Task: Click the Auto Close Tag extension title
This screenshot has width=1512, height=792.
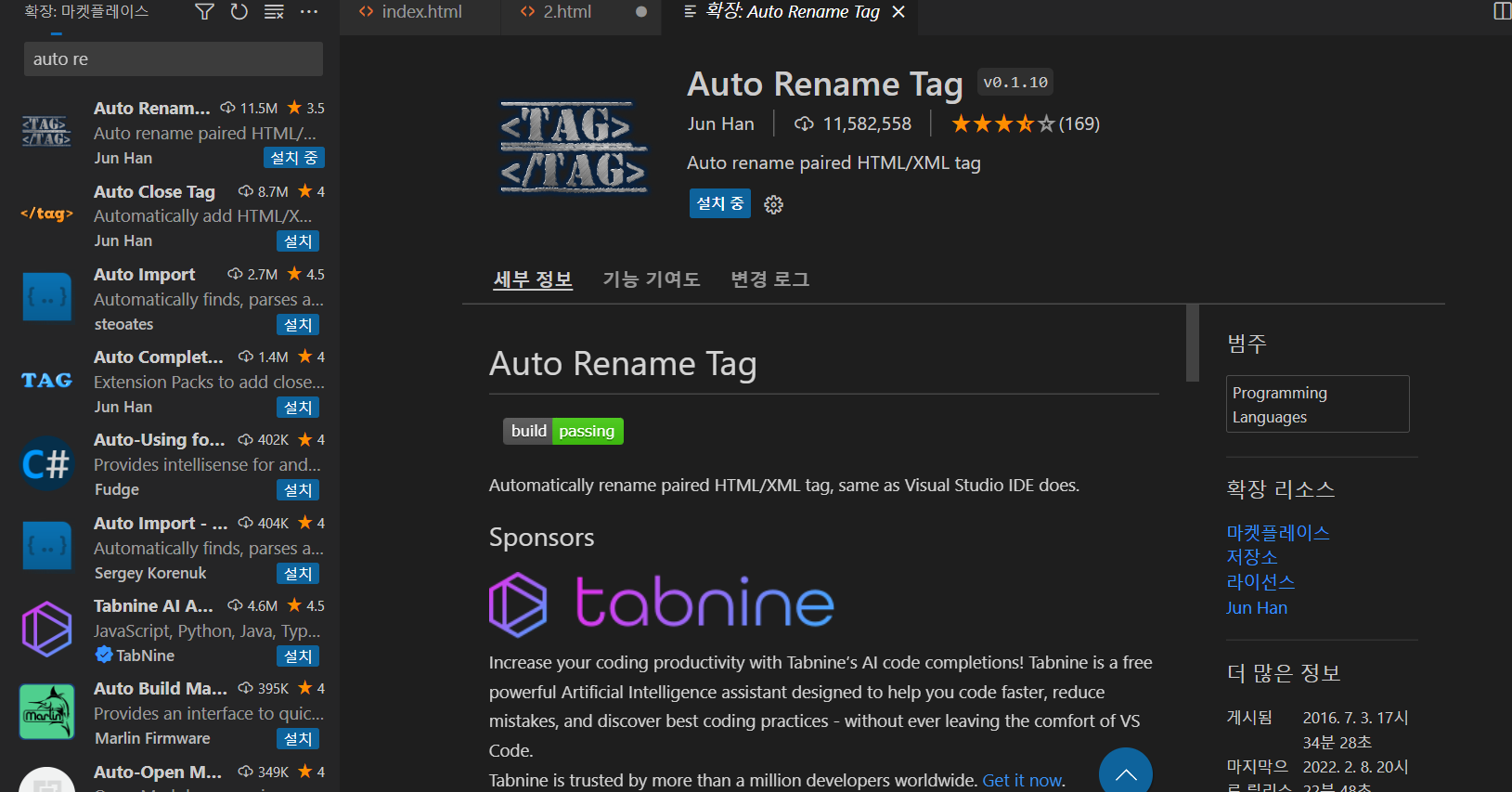Action: (154, 191)
